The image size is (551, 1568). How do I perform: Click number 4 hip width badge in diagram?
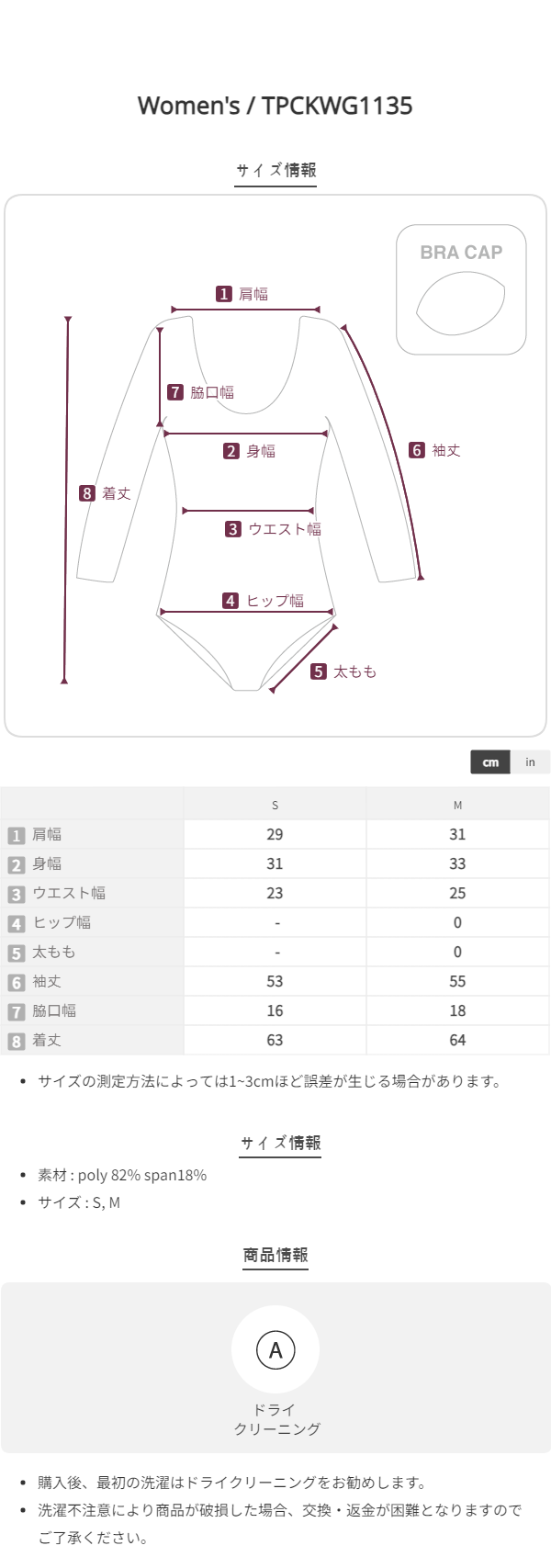(x=231, y=601)
